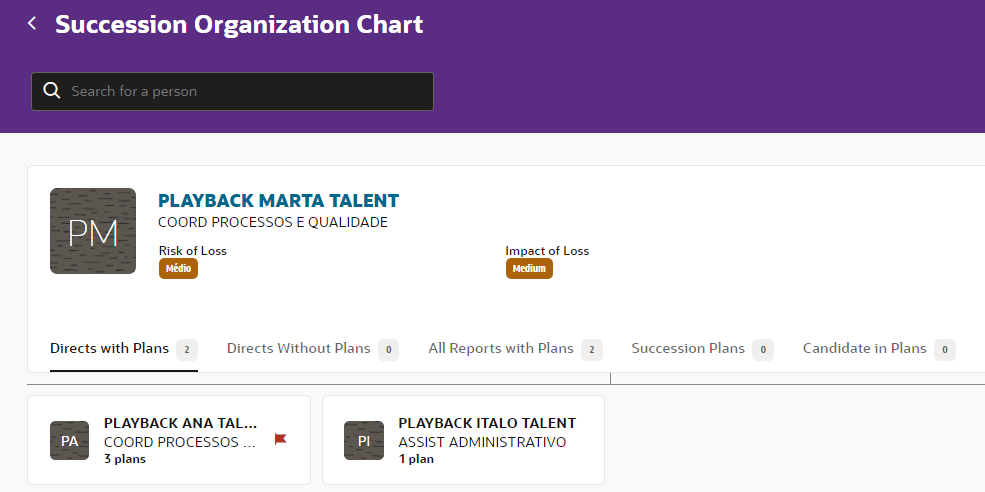The image size is (985, 492).
Task: Click the red flag icon on Ana's card
Action: click(x=280, y=439)
